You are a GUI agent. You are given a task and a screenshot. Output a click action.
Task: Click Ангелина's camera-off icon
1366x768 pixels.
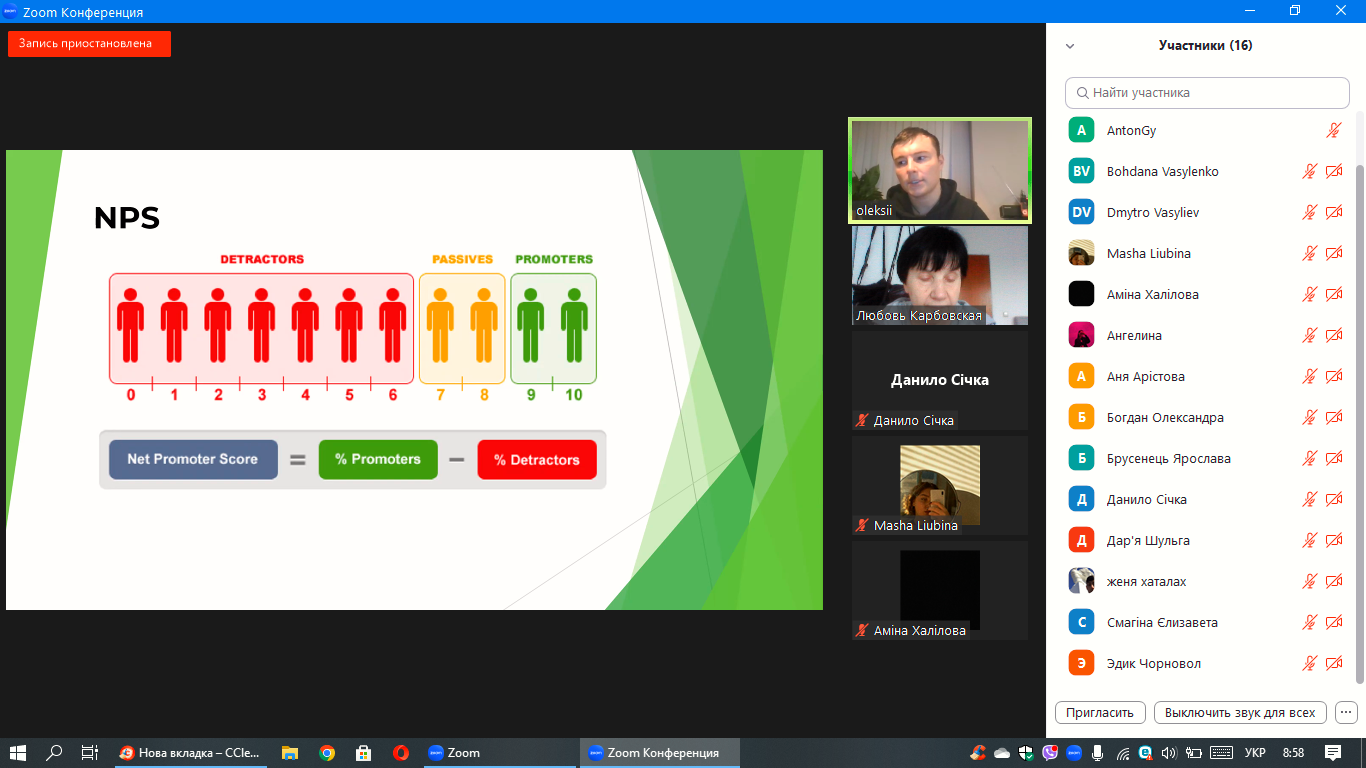tap(1333, 335)
